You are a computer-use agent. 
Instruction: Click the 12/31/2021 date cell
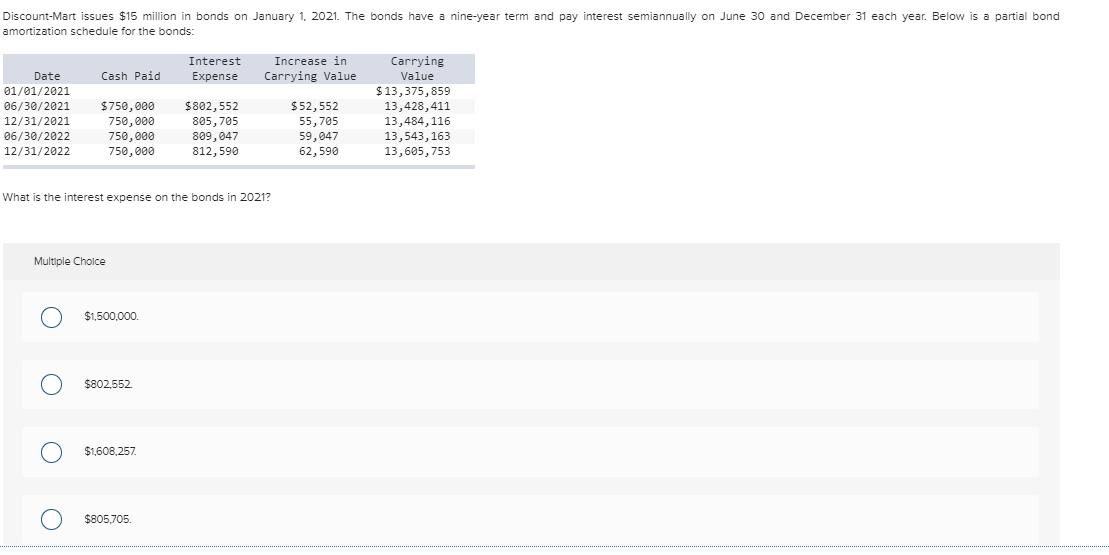click(x=37, y=122)
